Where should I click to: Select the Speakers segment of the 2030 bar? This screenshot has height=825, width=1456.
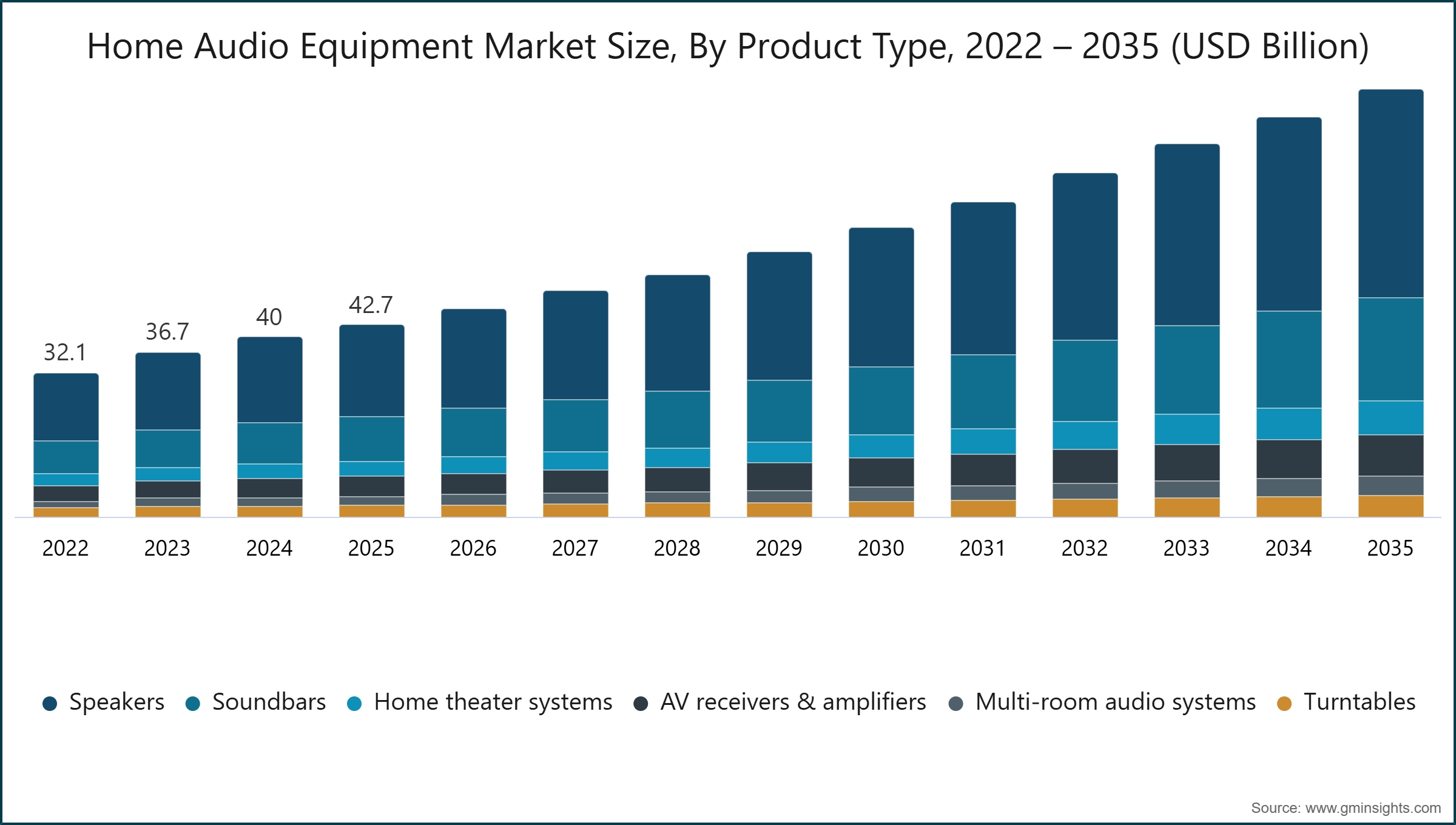coord(881,297)
